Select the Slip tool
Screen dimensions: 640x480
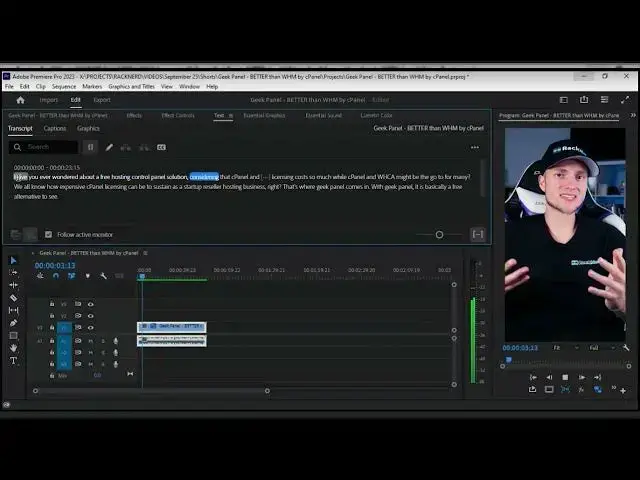pyautogui.click(x=13, y=310)
